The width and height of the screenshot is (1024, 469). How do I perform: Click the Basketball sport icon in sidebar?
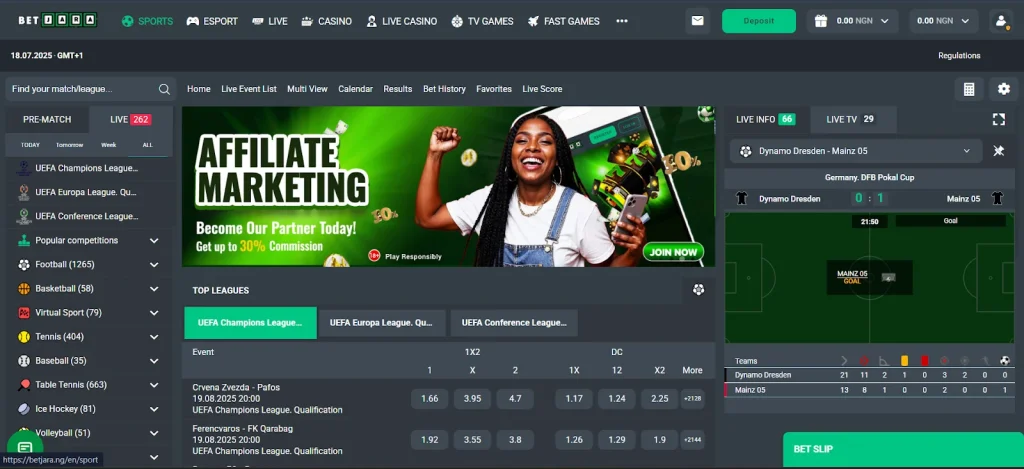pyautogui.click(x=24, y=289)
